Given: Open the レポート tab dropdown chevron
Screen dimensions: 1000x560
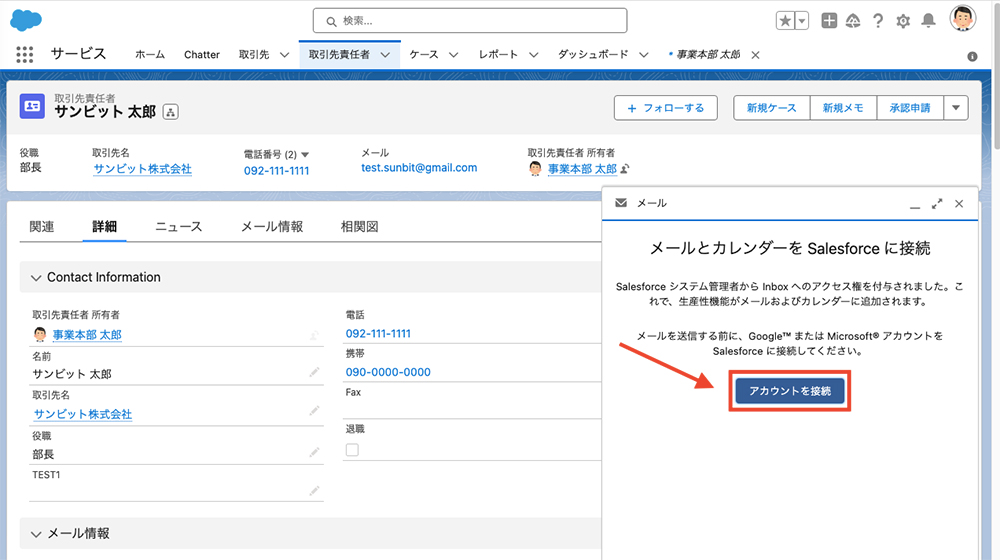Looking at the screenshot, I should [x=534, y=55].
